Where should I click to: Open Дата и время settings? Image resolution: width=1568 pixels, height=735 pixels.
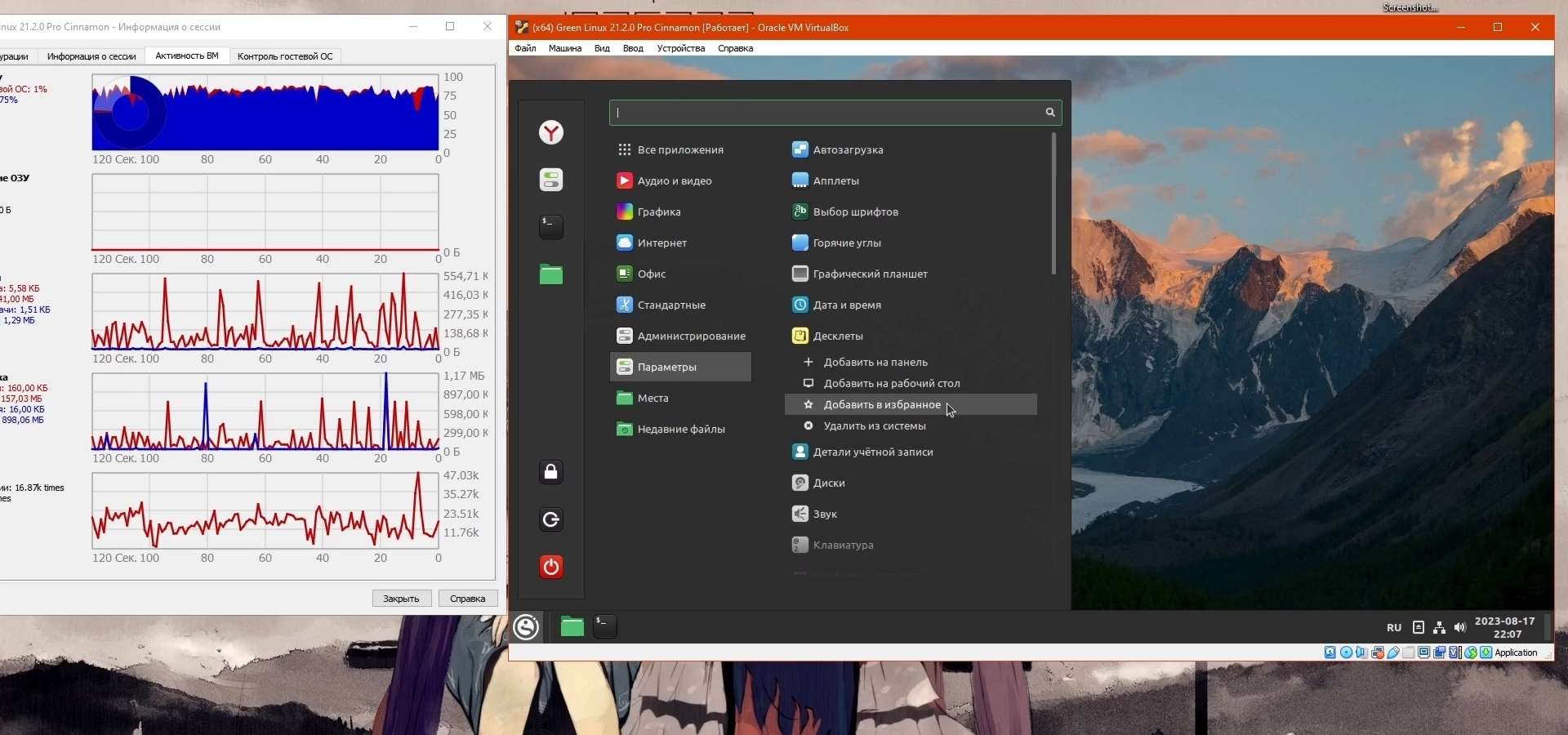pos(911,305)
